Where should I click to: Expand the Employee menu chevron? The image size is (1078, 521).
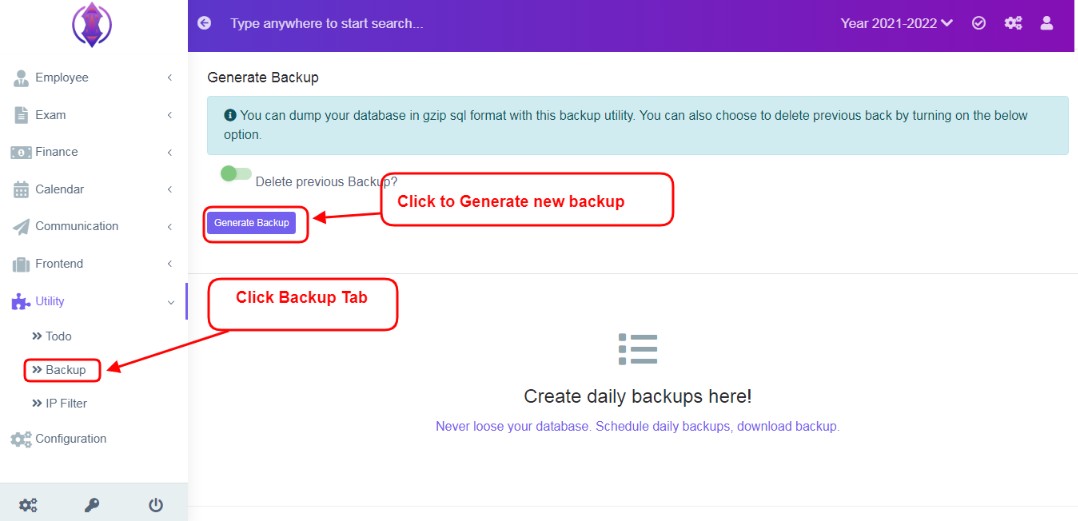(170, 78)
